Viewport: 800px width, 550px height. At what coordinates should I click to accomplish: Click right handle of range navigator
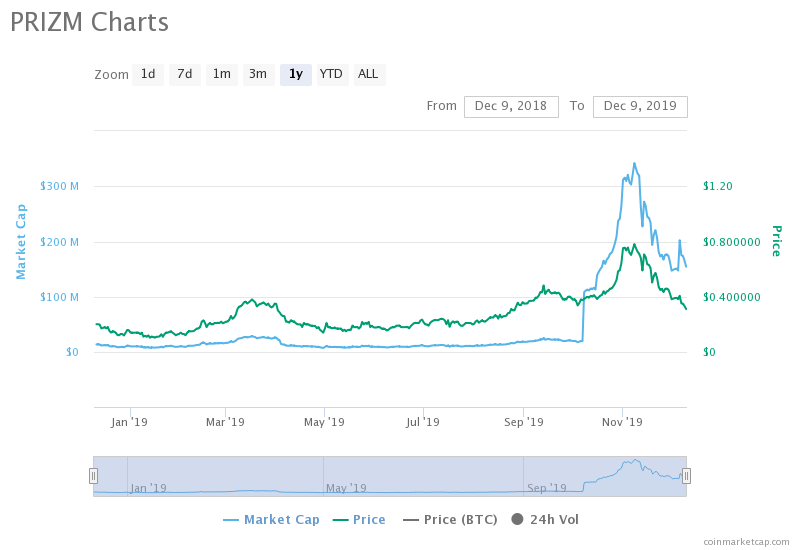pyautogui.click(x=686, y=476)
